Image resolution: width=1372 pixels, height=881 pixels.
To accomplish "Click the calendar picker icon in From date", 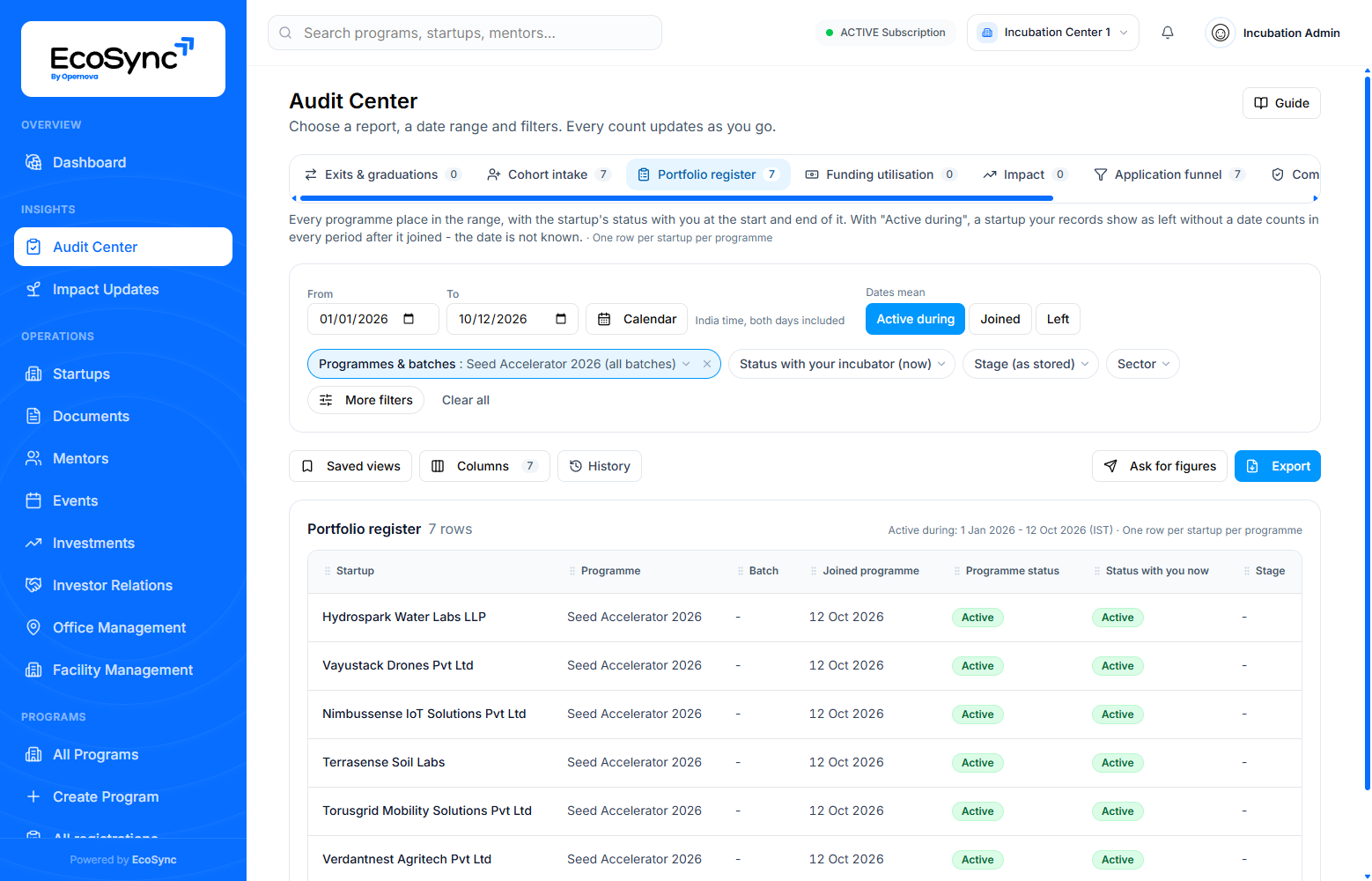I will tap(409, 319).
